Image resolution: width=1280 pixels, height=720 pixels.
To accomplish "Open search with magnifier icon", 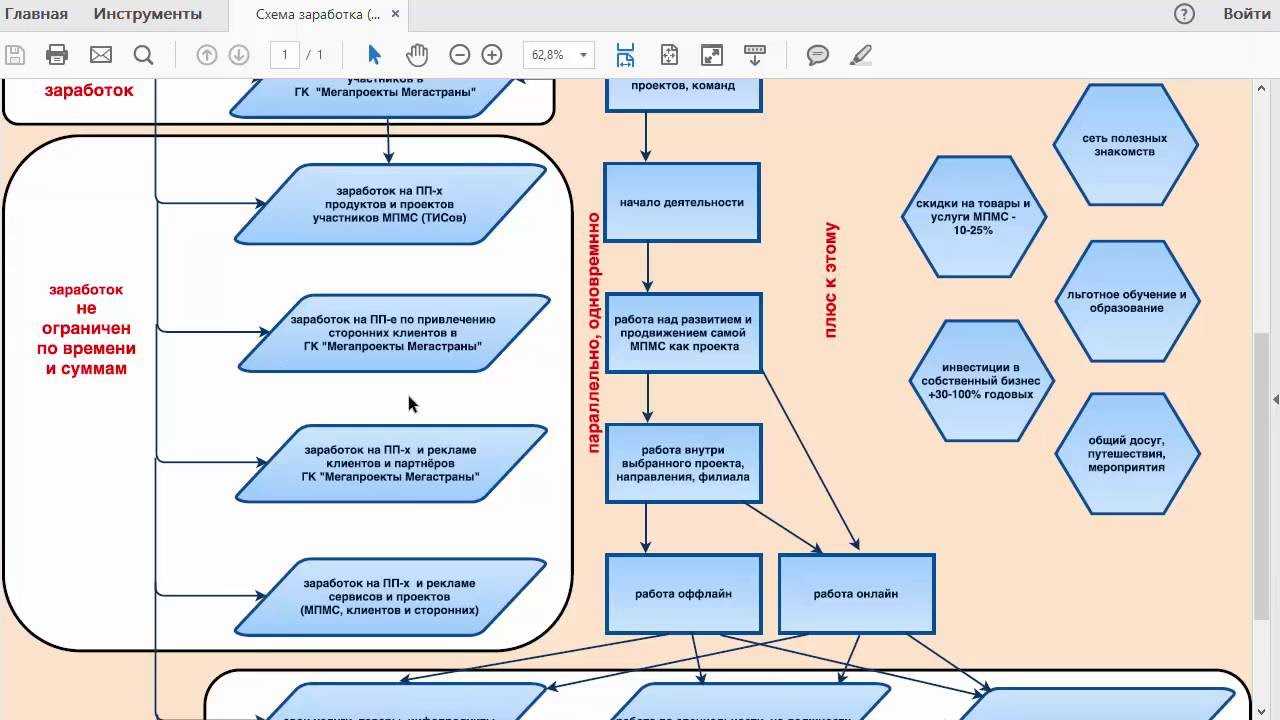I will click(144, 55).
